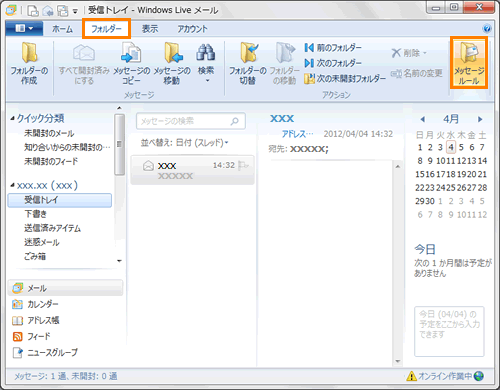Open the Newsgroups (ニュースグループ) pane

coord(45,352)
